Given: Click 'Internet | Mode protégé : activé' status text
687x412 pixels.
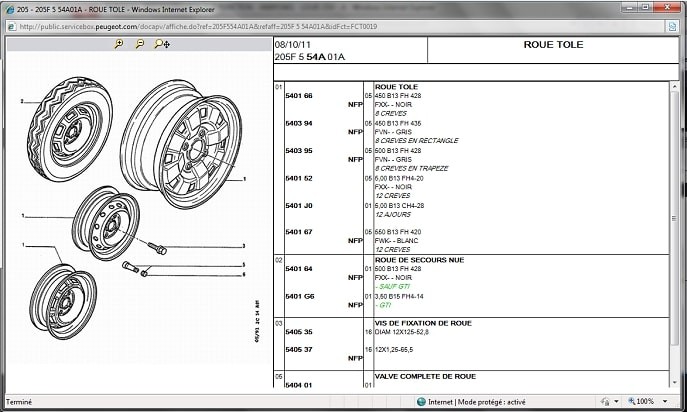Looking at the screenshot, I should coord(477,401).
